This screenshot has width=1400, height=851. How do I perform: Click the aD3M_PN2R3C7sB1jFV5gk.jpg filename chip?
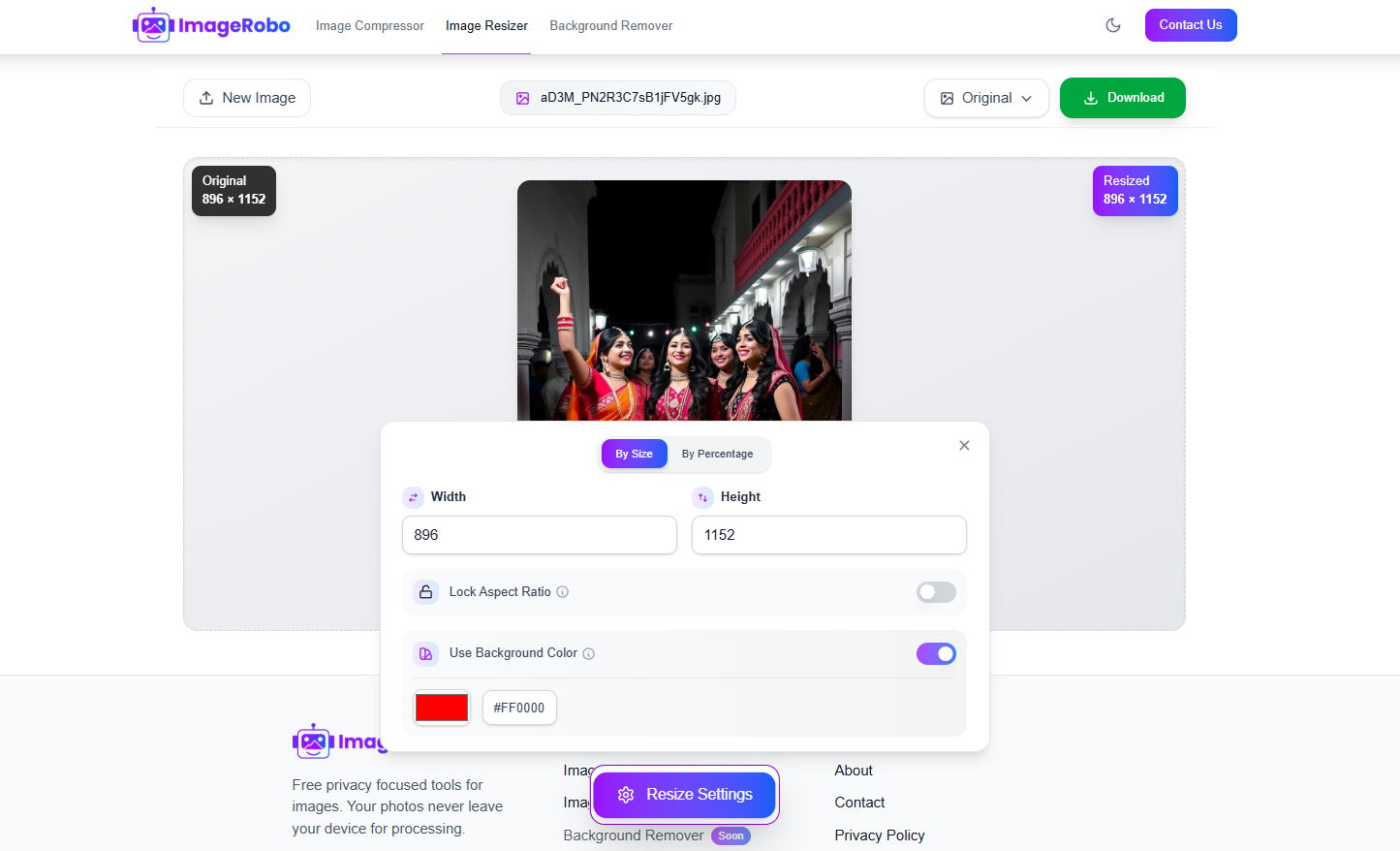(x=618, y=98)
